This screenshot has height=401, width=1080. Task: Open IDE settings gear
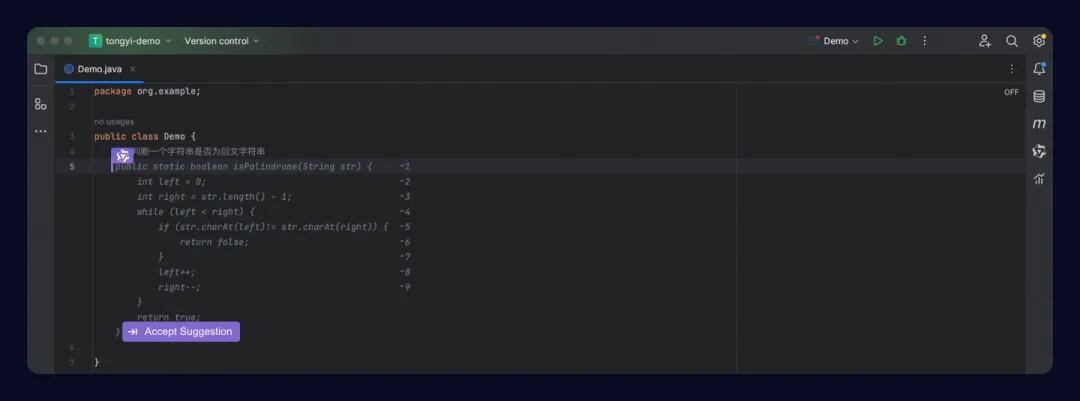coord(1039,41)
